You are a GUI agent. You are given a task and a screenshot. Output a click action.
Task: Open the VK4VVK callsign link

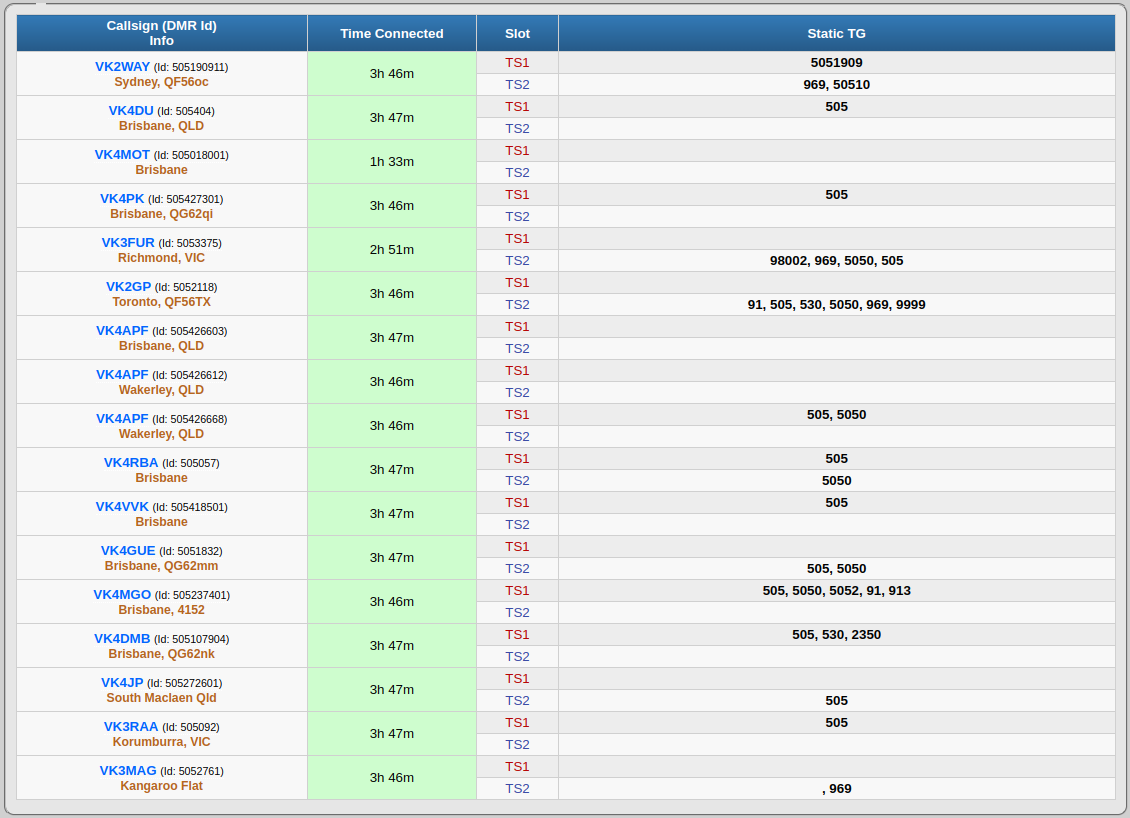122,507
